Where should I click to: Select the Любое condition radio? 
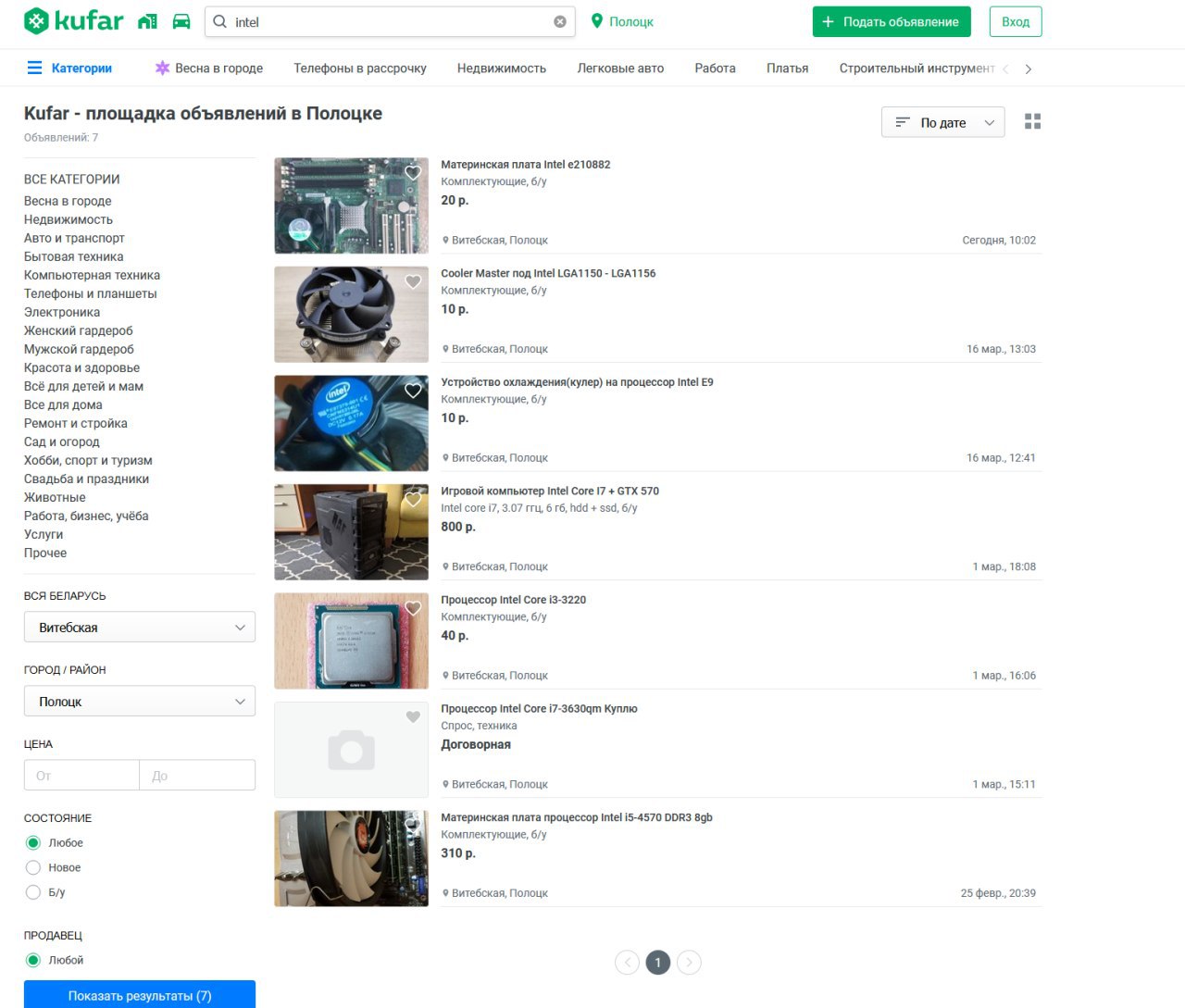click(33, 842)
